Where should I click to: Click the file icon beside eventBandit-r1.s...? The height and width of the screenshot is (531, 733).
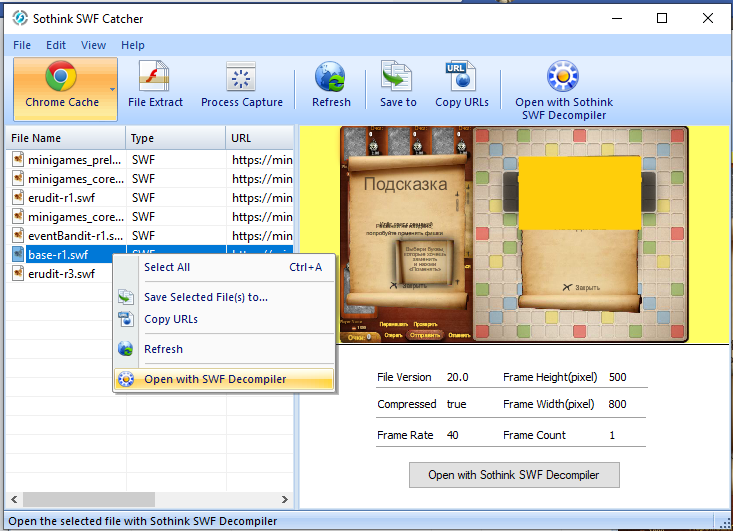[18, 235]
